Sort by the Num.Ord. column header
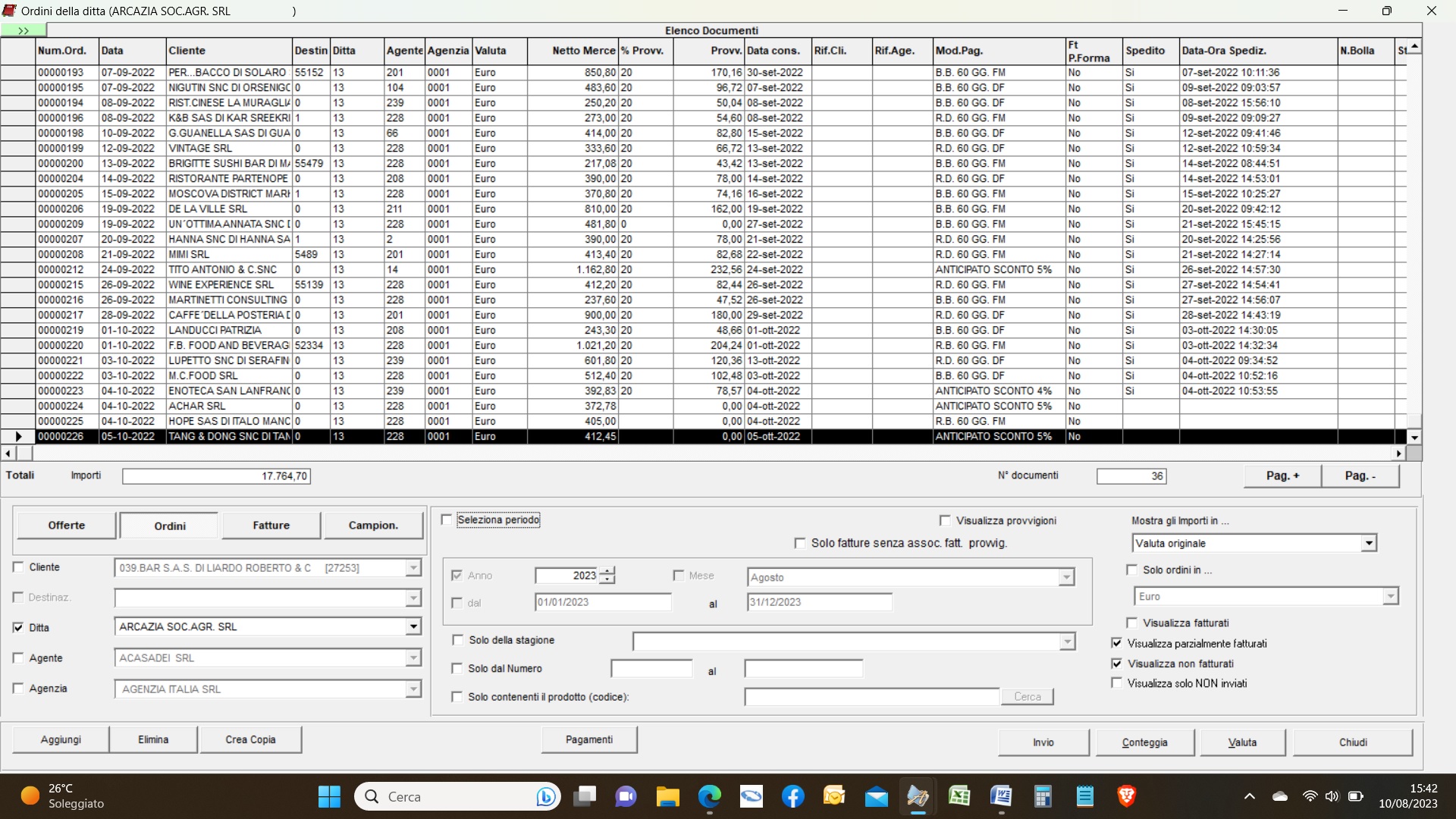This screenshot has width=1456, height=819. click(x=67, y=51)
